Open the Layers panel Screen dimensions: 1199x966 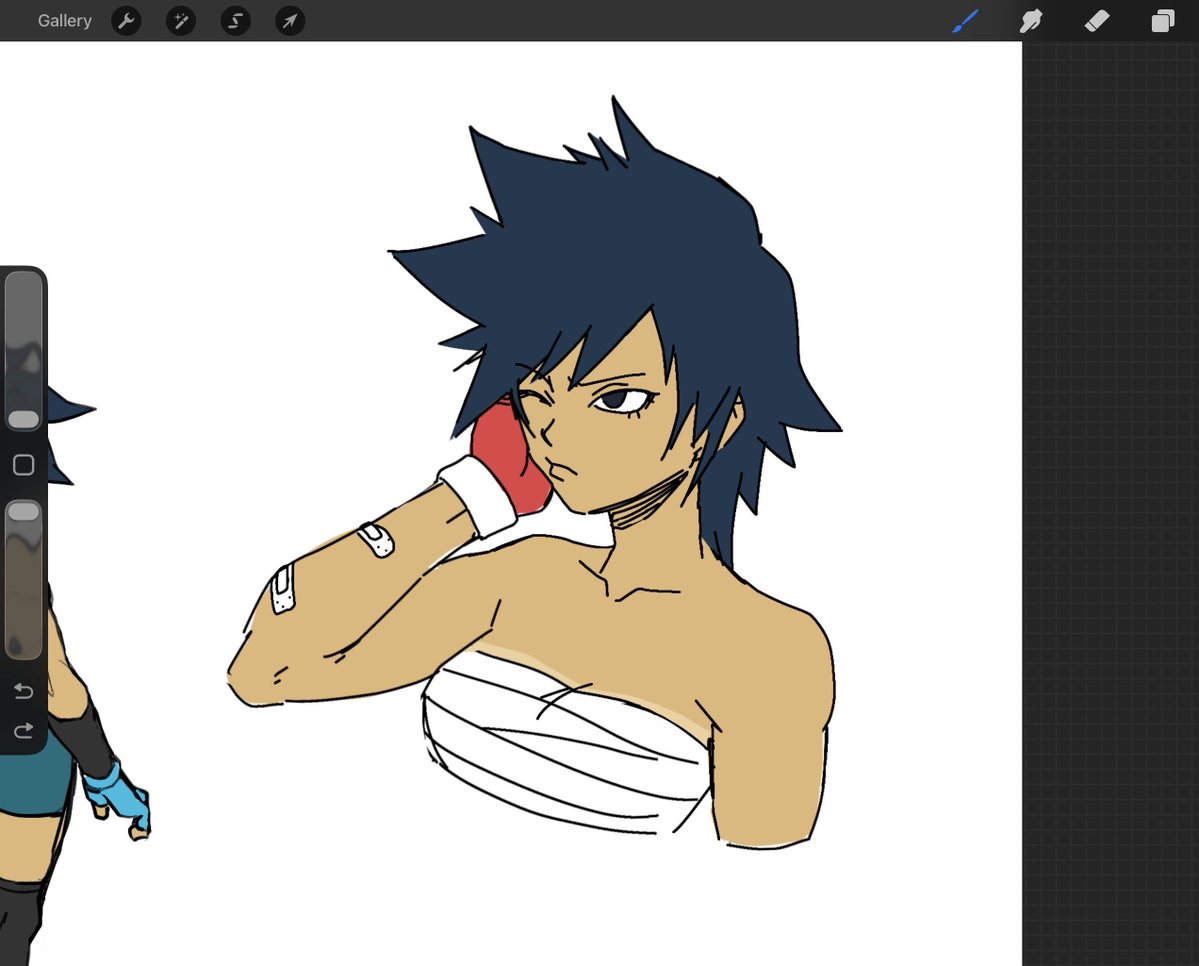1162,21
